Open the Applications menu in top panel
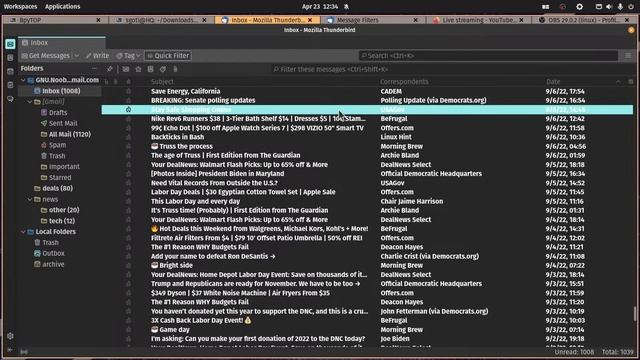The height and width of the screenshot is (360, 640). tap(62, 7)
